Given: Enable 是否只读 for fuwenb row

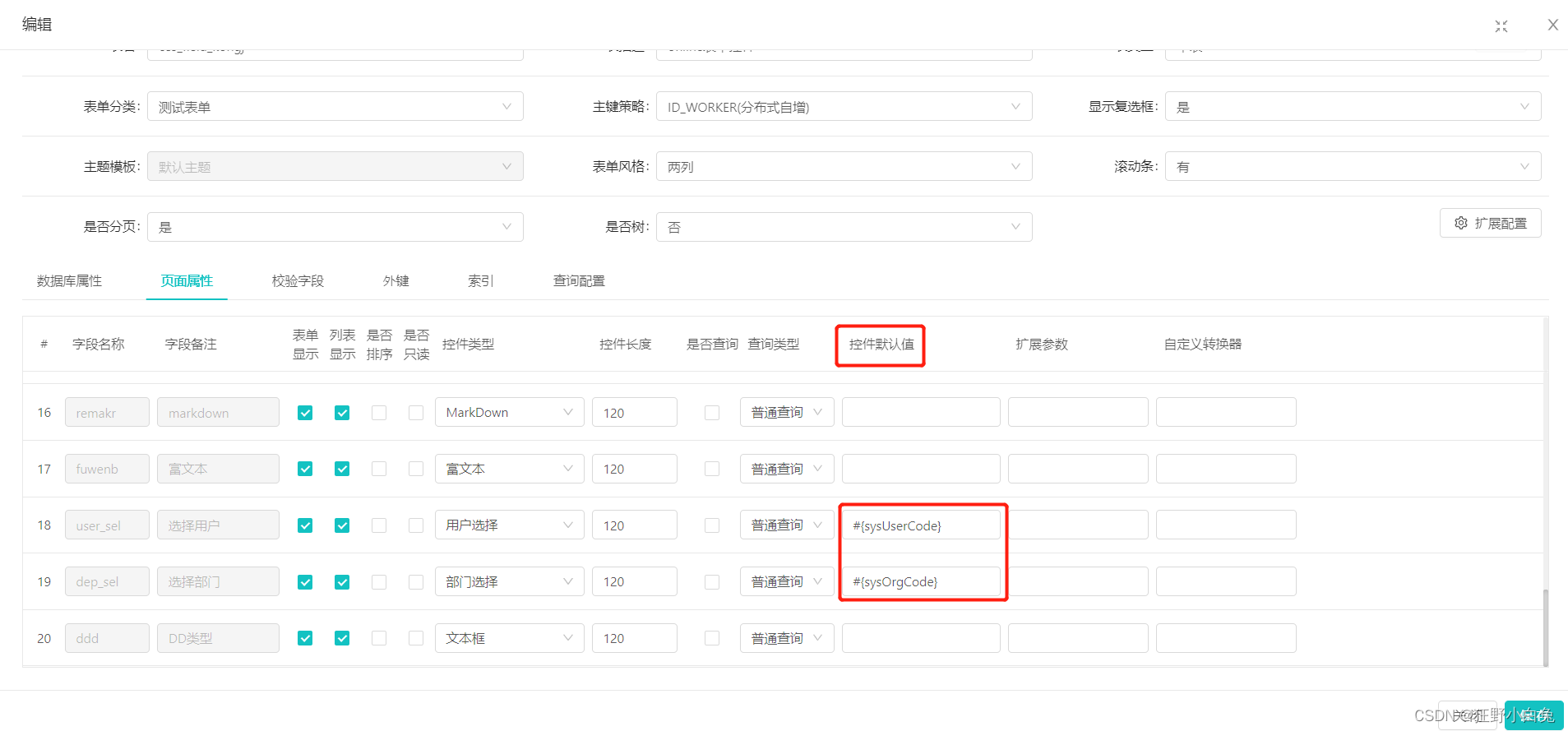Looking at the screenshot, I should pos(416,469).
